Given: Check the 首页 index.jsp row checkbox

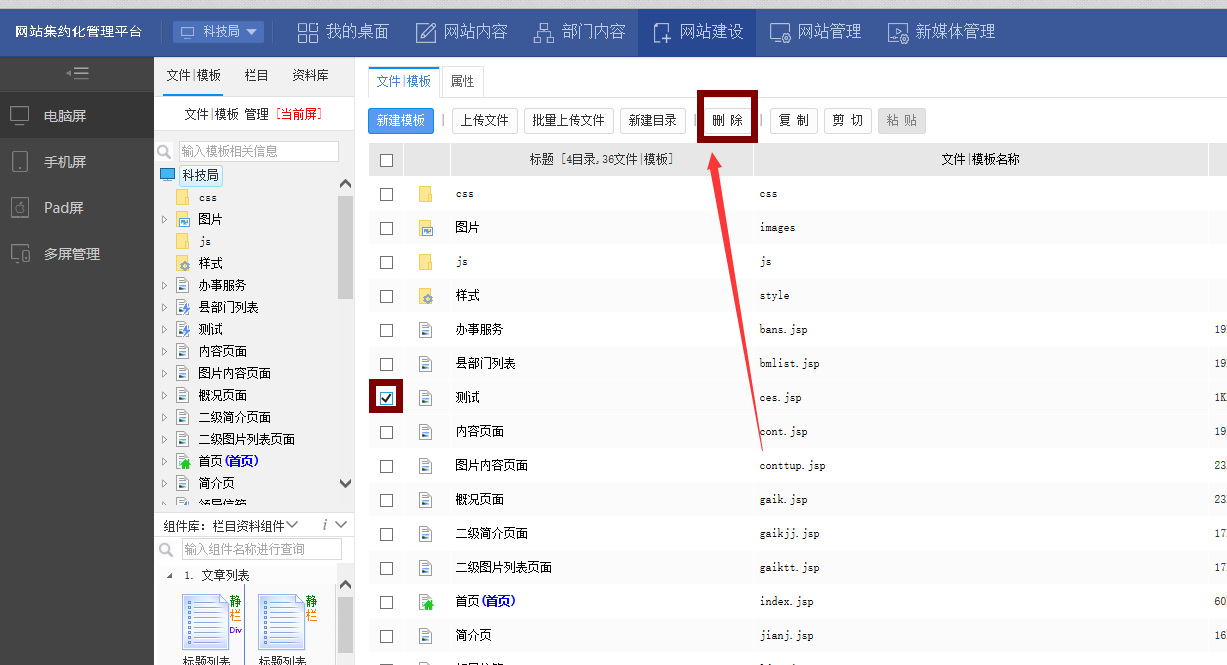Looking at the screenshot, I should click(x=386, y=602).
